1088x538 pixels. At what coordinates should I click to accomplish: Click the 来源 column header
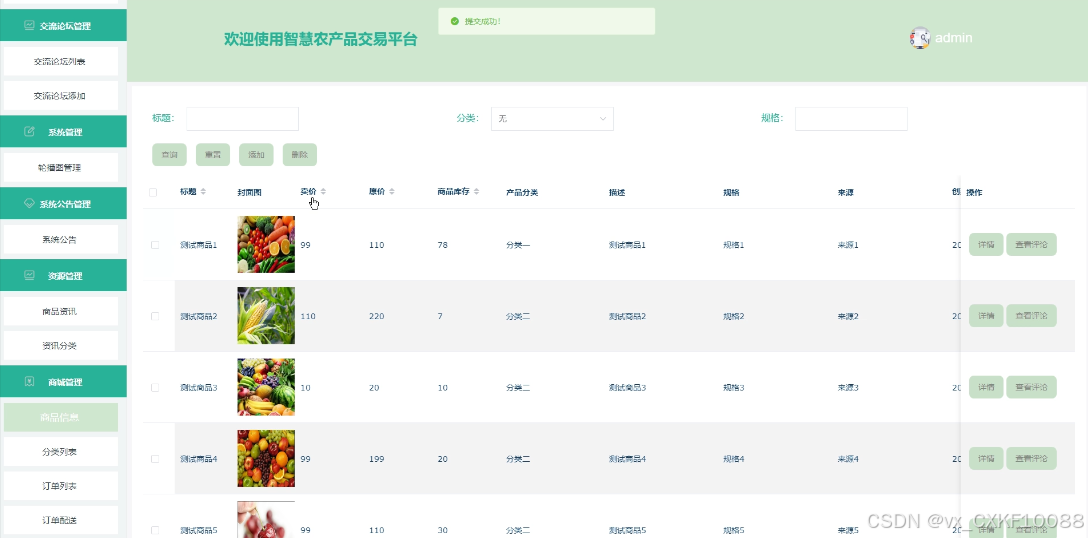click(845, 192)
